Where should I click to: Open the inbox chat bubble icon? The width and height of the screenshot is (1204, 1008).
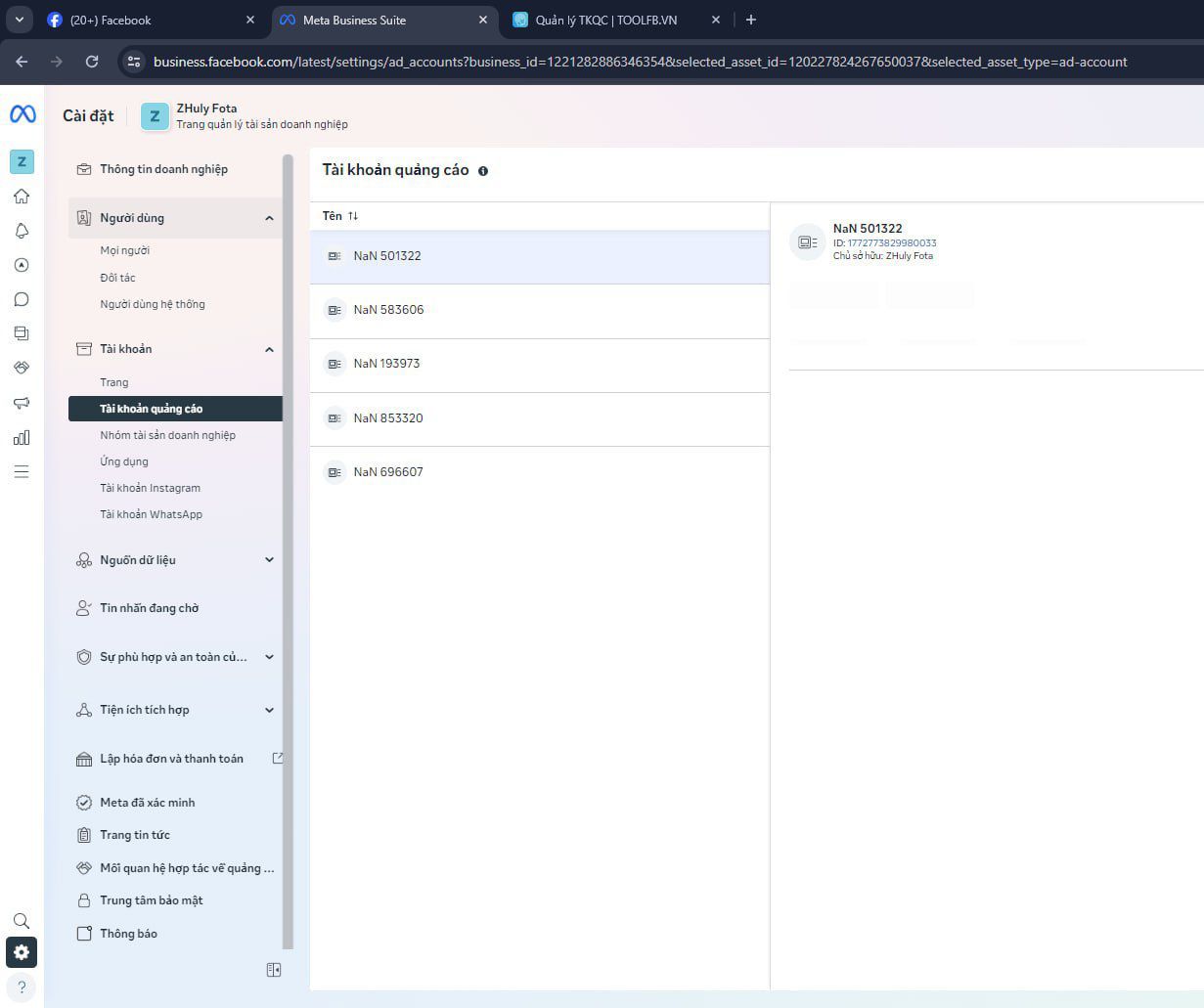coord(22,299)
